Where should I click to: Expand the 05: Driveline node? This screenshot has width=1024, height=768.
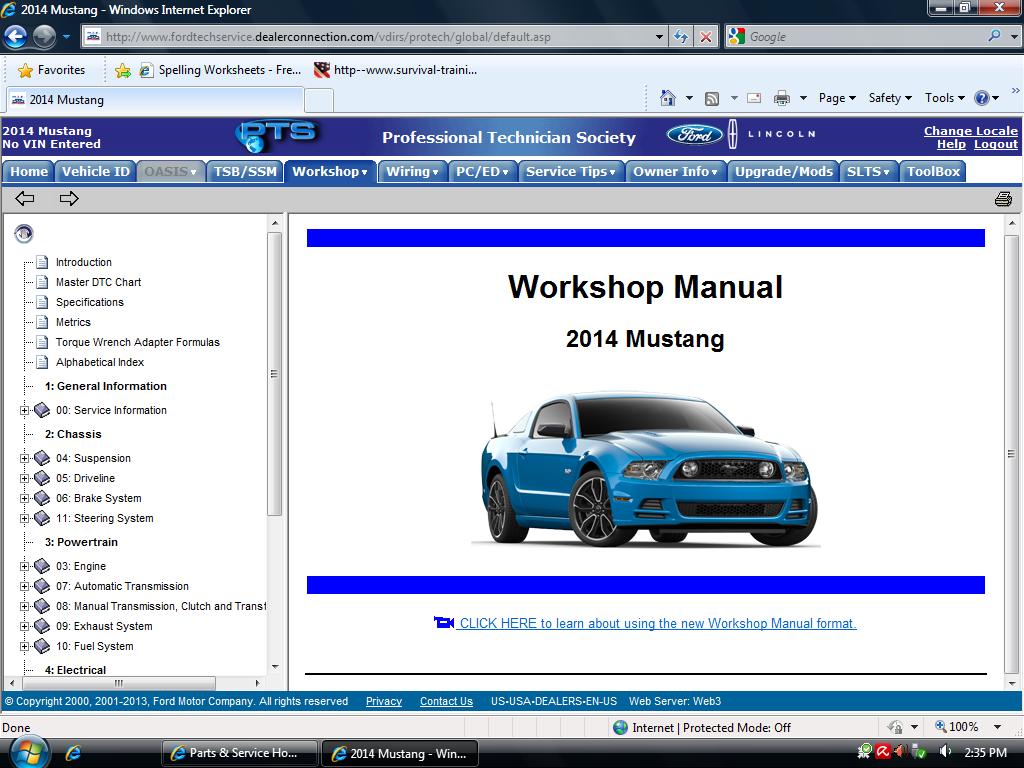[x=24, y=479]
